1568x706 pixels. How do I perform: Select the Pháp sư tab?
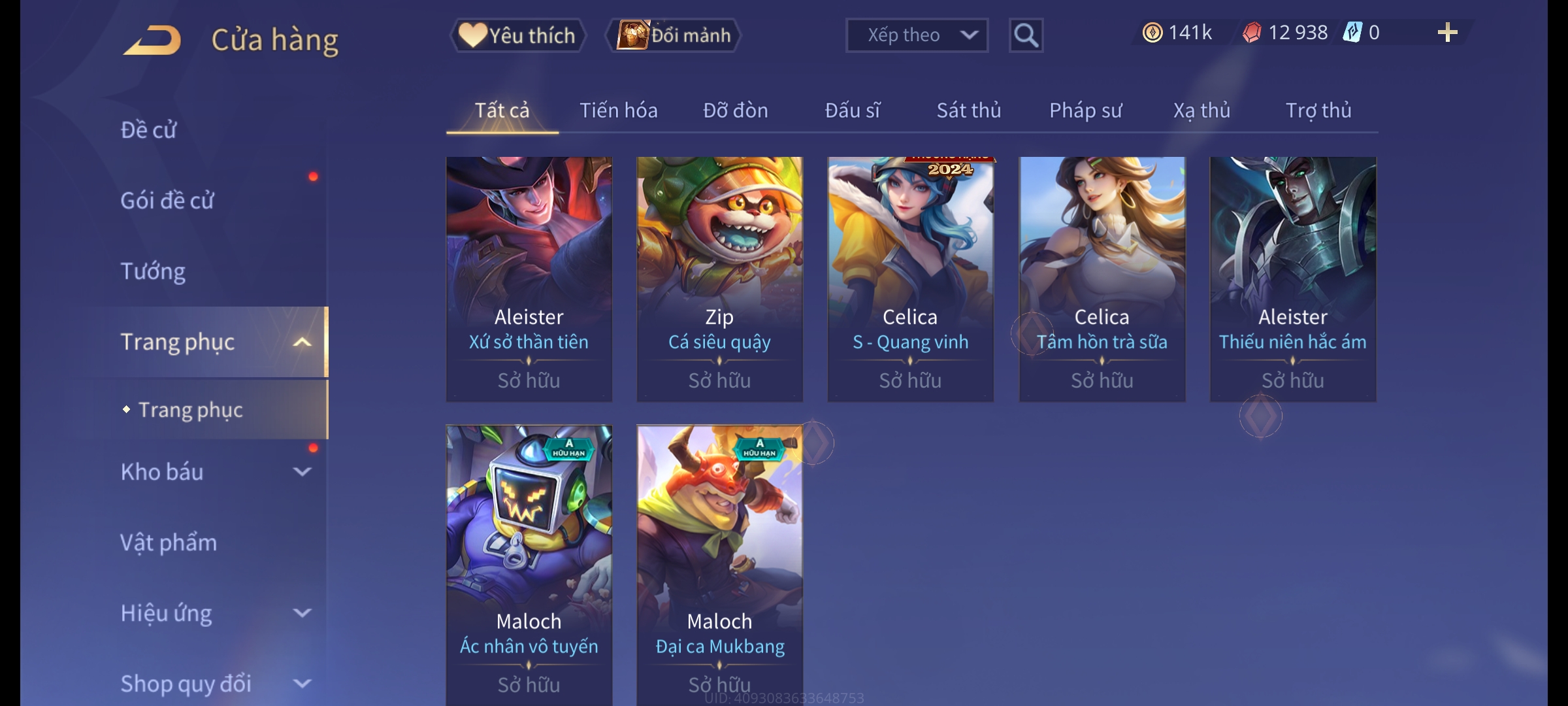[x=1085, y=110]
